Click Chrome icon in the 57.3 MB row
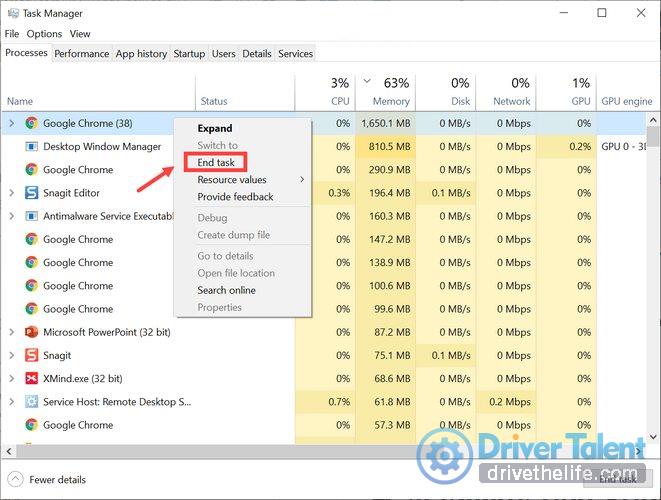Viewport: 661px width, 500px height. point(31,425)
